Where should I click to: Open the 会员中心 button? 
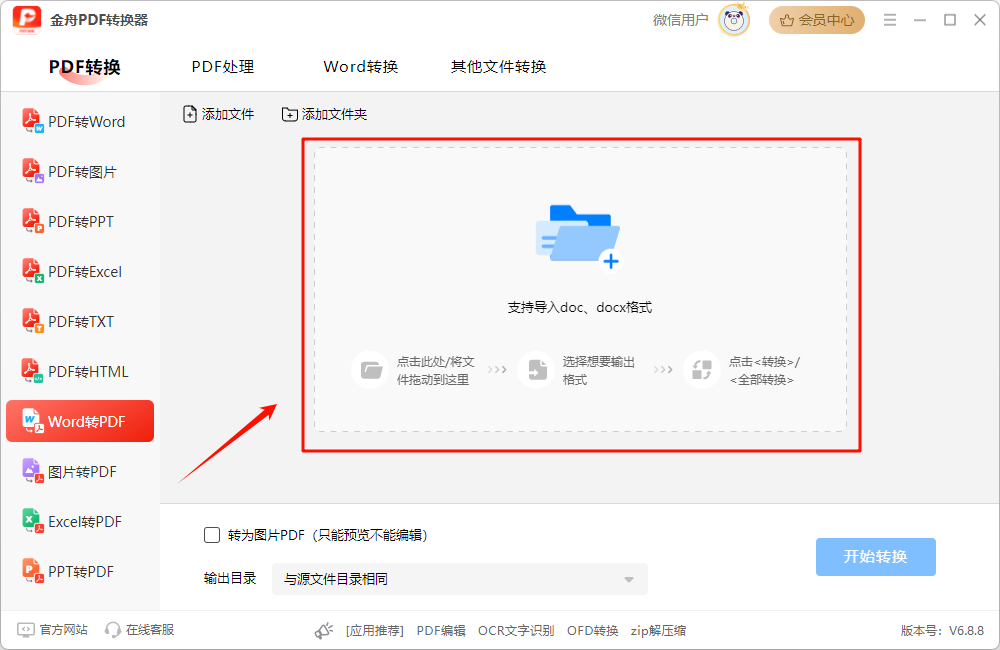coord(816,20)
